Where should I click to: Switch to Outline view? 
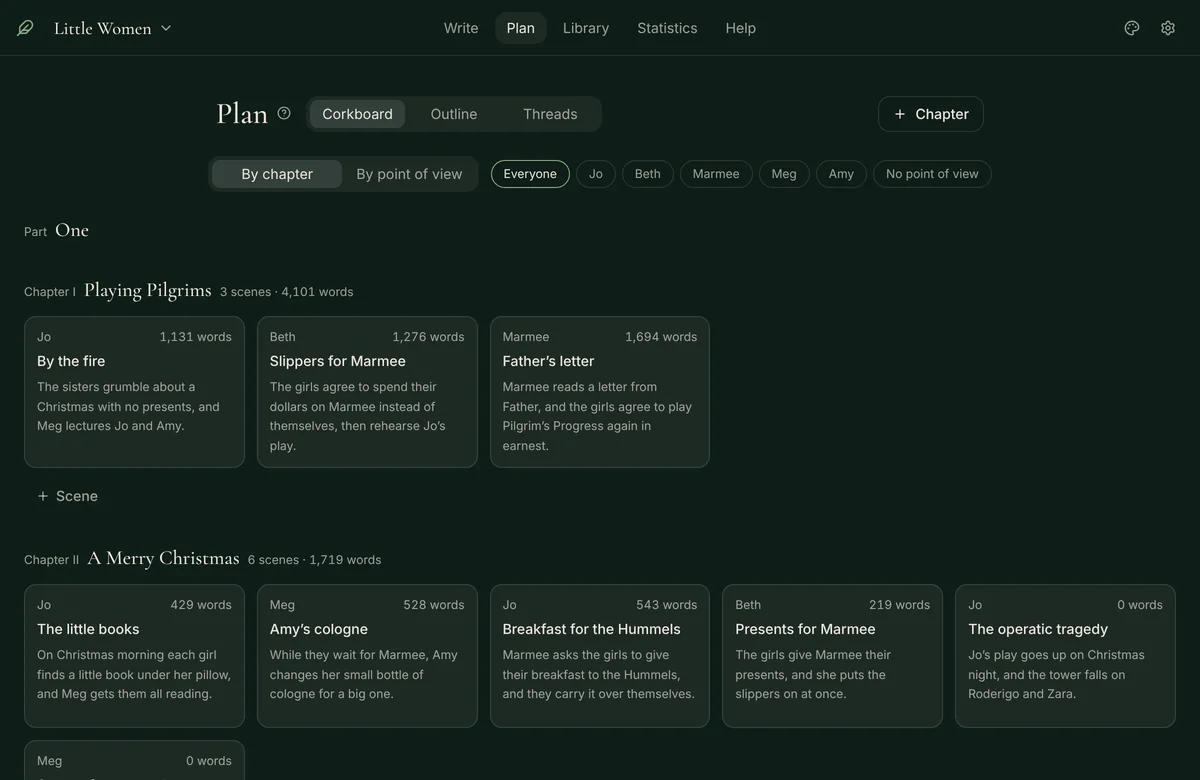454,114
